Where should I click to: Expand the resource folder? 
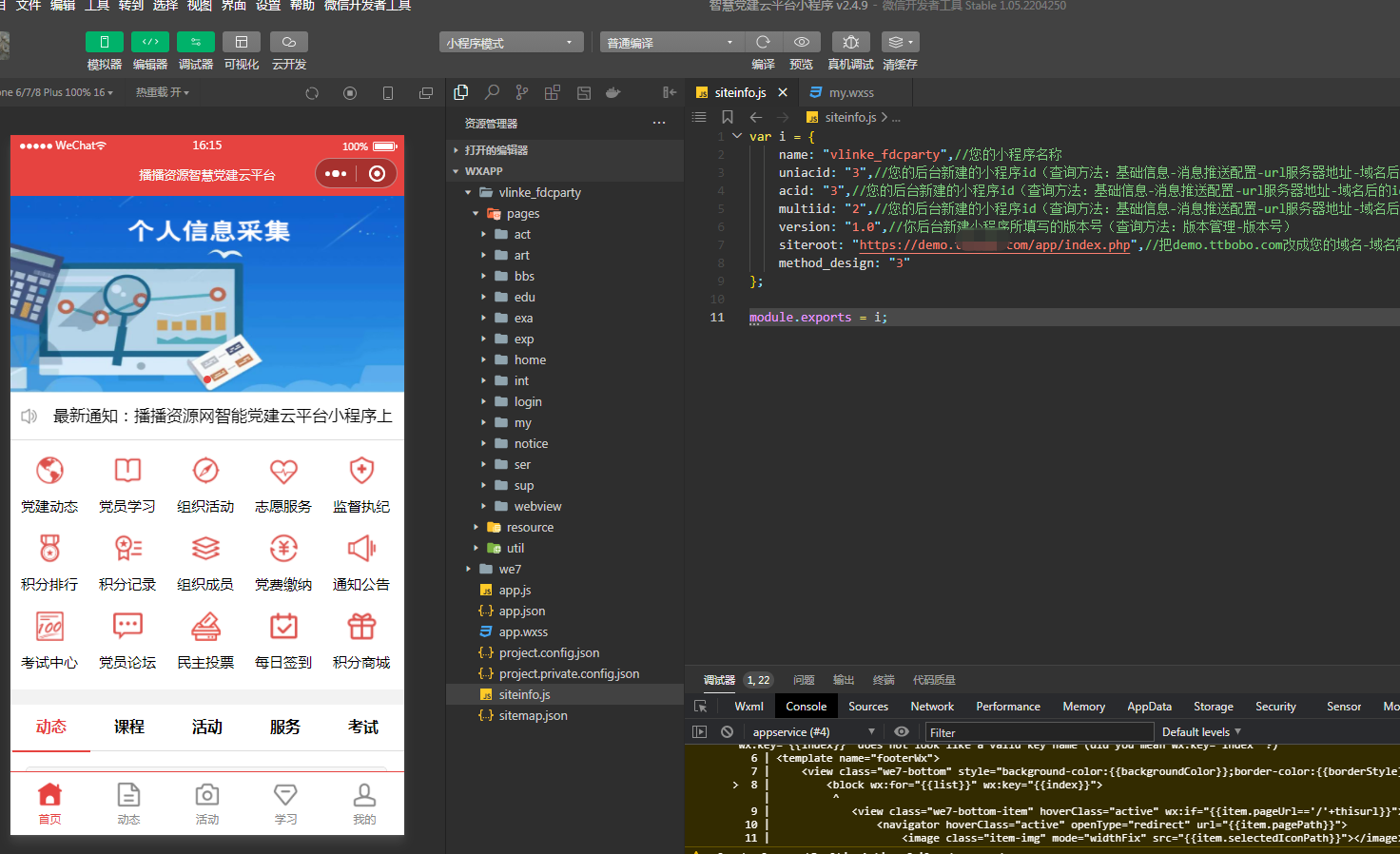point(565,527)
